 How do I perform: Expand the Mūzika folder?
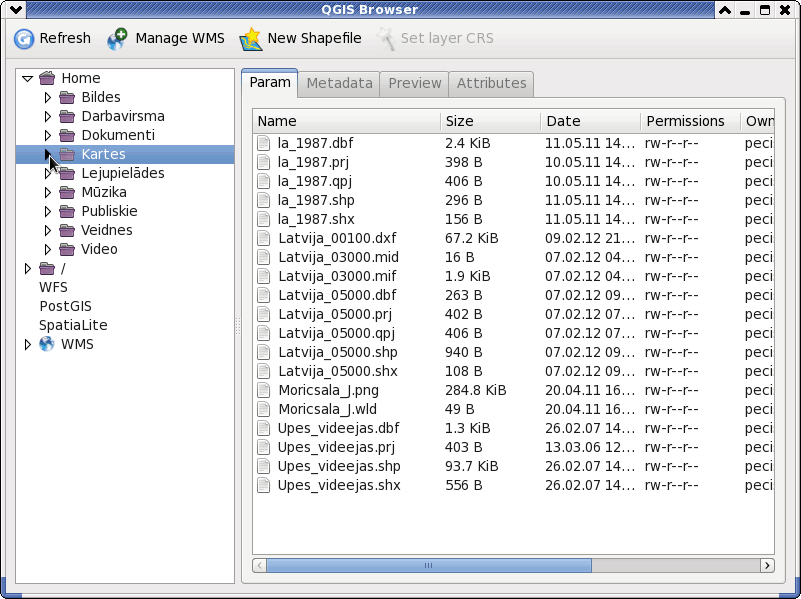pyautogui.click(x=48, y=193)
